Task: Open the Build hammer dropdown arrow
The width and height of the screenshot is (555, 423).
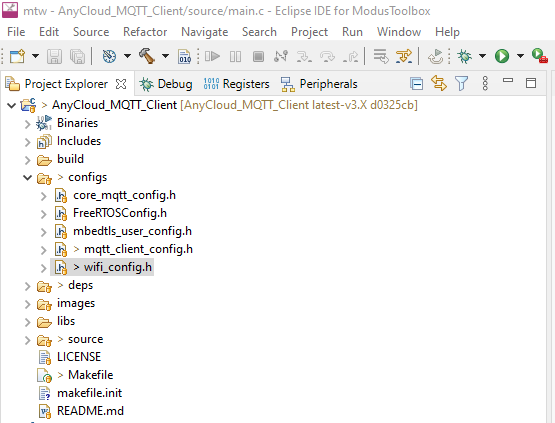Action: click(x=165, y=56)
